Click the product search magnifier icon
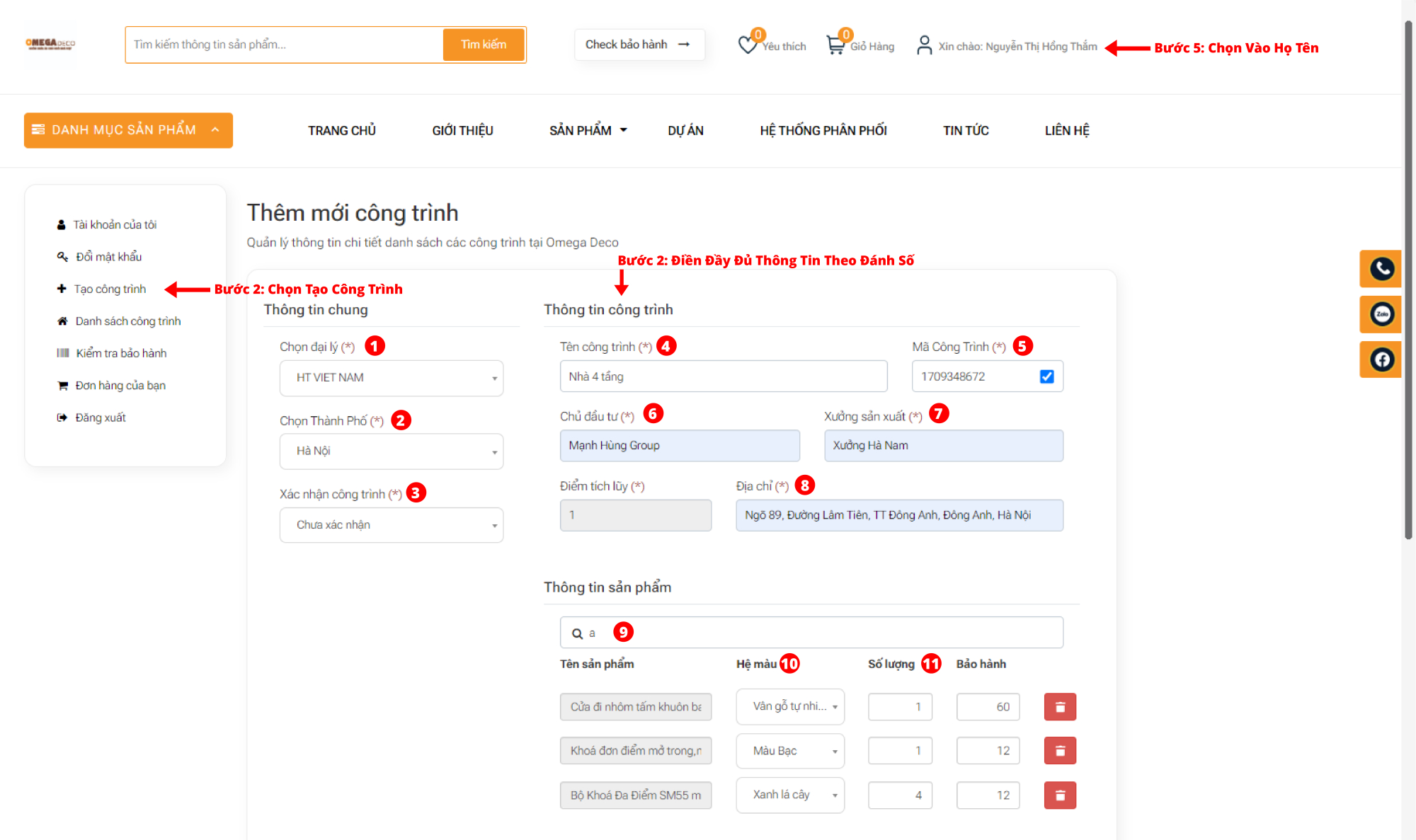 tap(578, 634)
